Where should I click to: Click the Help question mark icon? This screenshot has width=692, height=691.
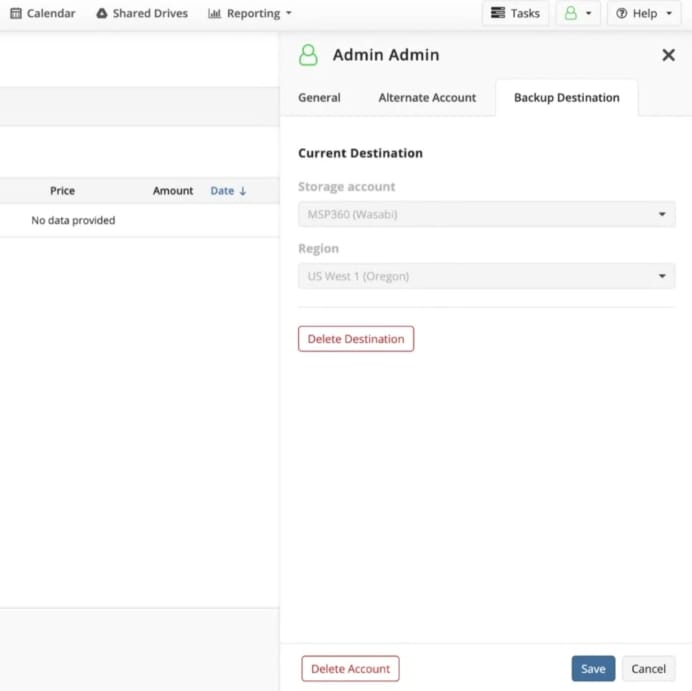point(621,14)
